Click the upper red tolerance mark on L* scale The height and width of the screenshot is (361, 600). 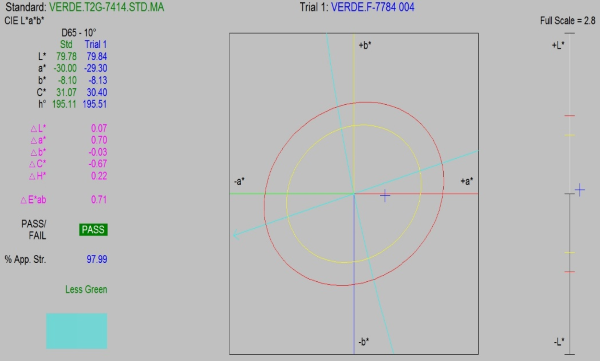click(x=570, y=115)
